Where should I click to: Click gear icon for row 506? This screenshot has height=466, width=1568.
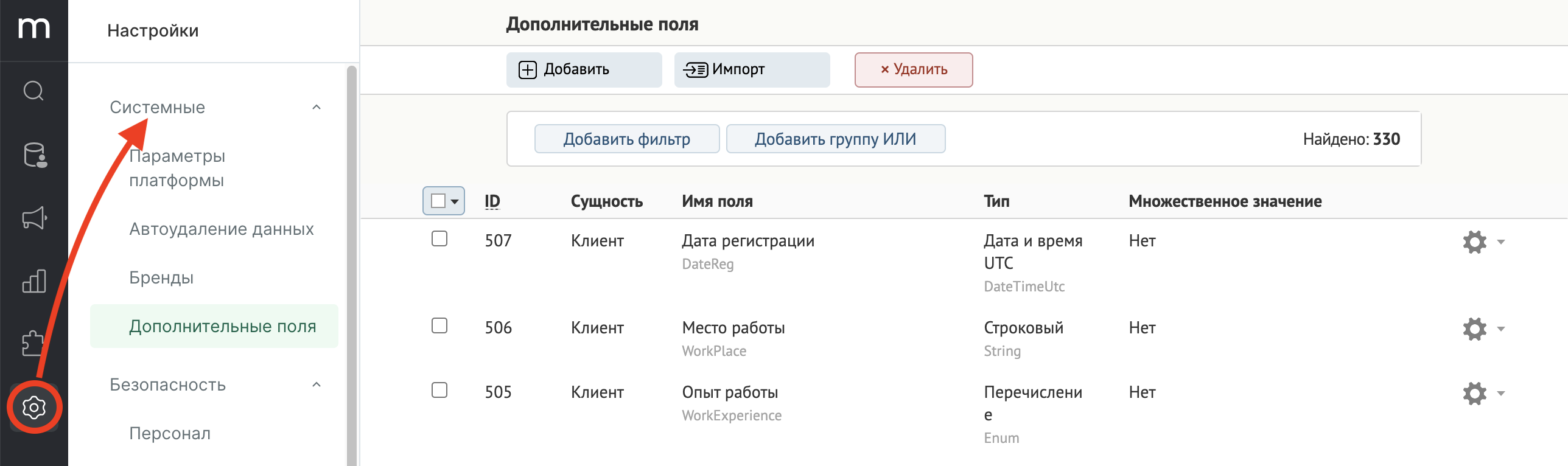[x=1474, y=329]
